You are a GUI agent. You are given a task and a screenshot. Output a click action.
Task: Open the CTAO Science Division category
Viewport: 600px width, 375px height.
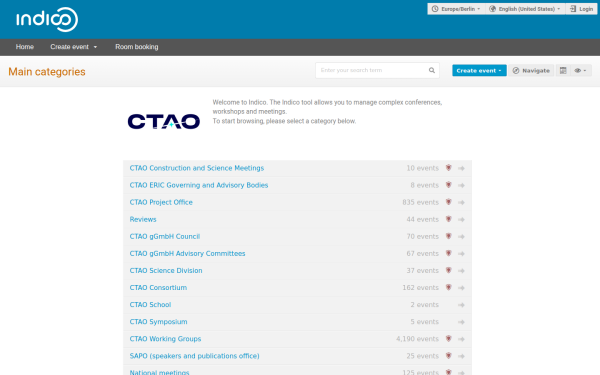(x=166, y=271)
